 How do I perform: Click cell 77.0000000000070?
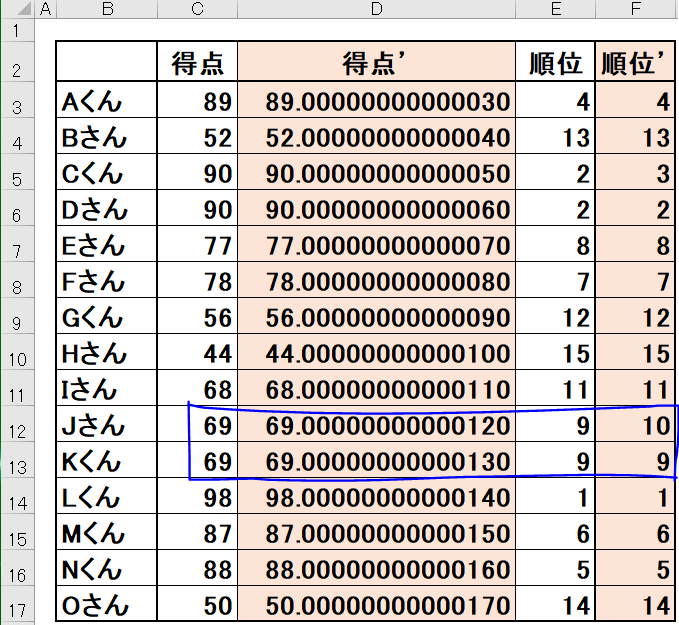[376, 243]
